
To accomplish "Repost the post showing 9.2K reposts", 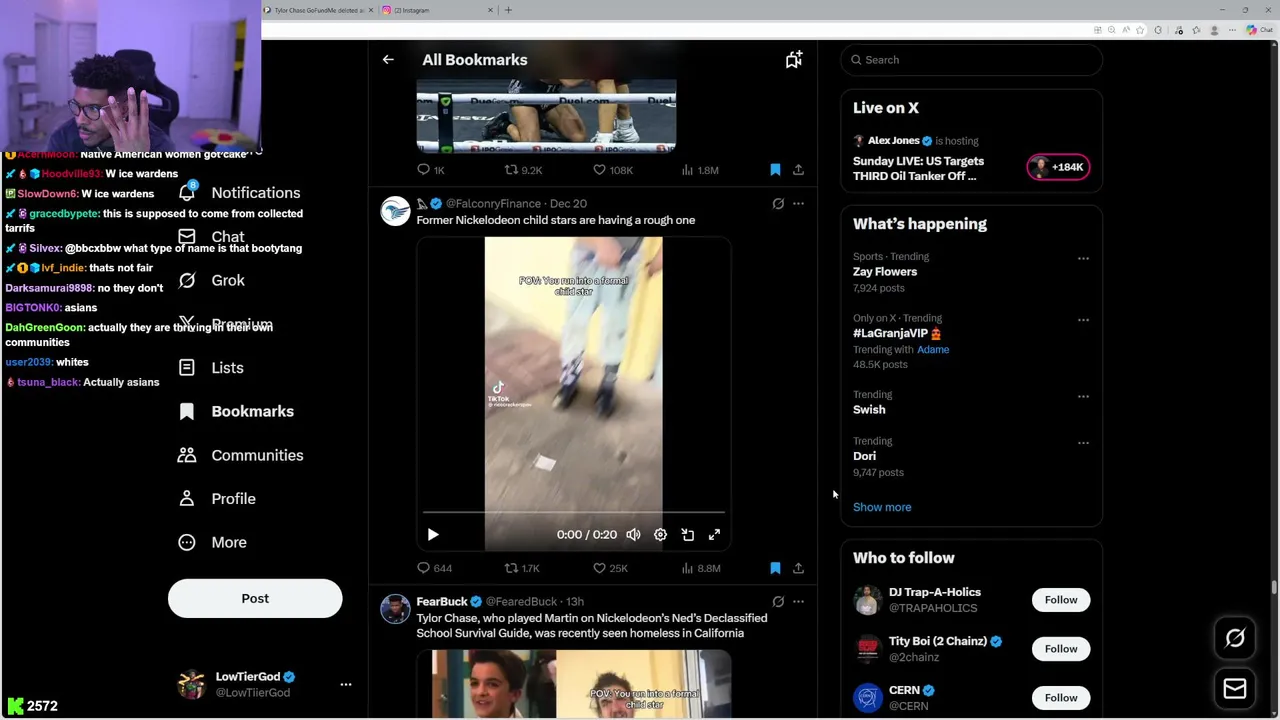I will click(523, 170).
